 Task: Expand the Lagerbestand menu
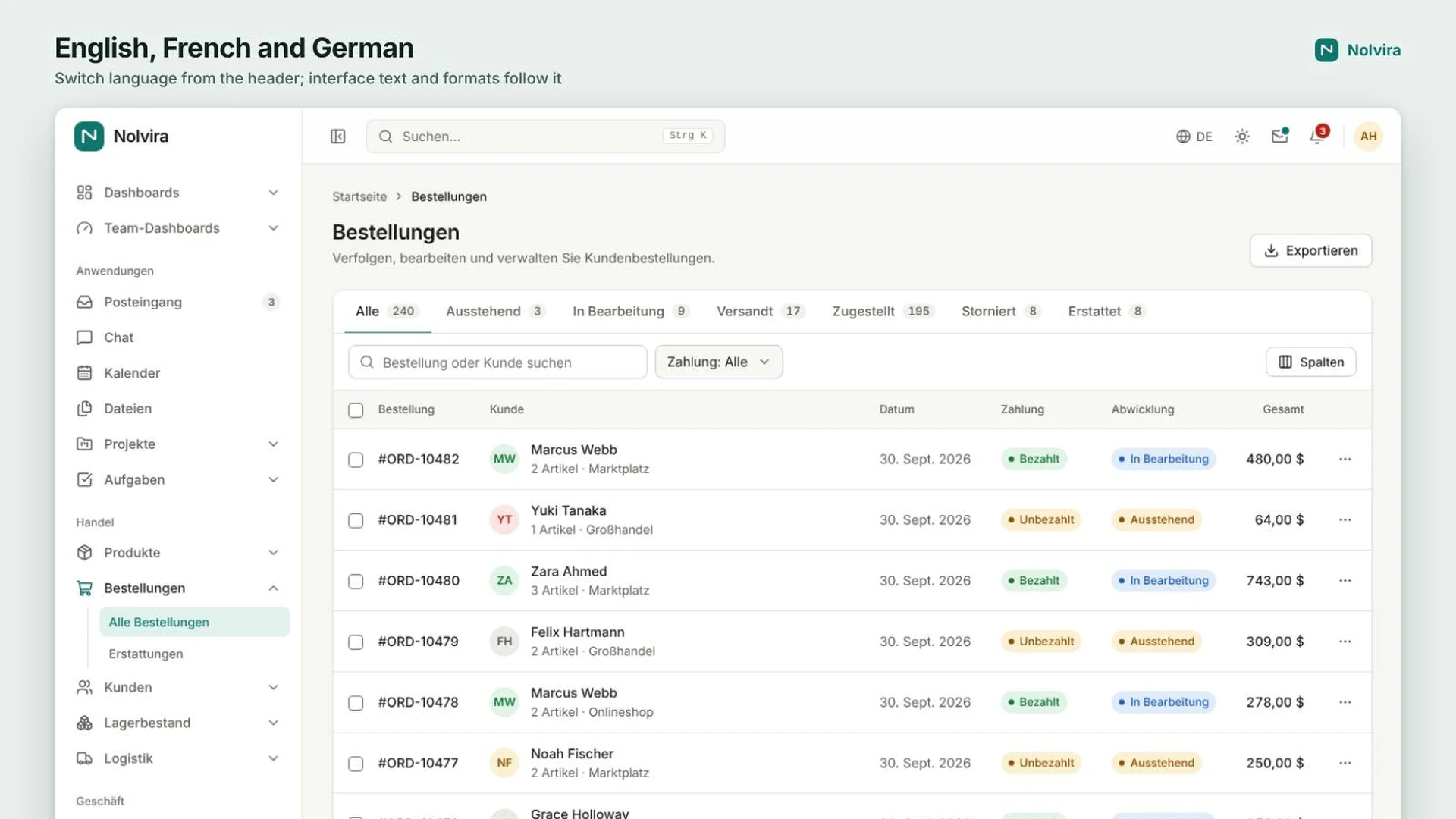[x=178, y=723]
